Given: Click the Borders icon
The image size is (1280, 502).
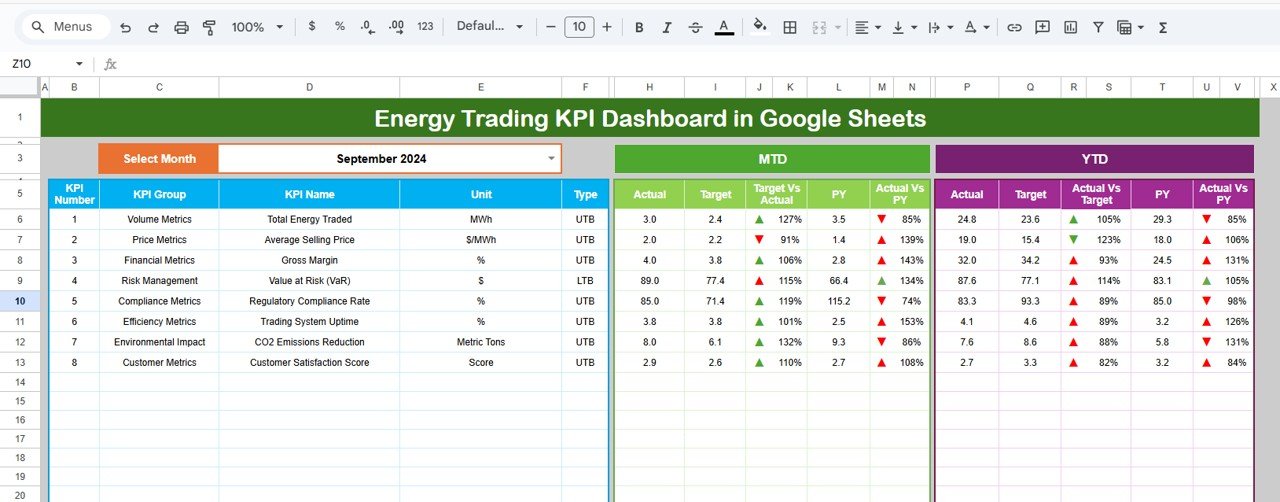Looking at the screenshot, I should [x=790, y=27].
